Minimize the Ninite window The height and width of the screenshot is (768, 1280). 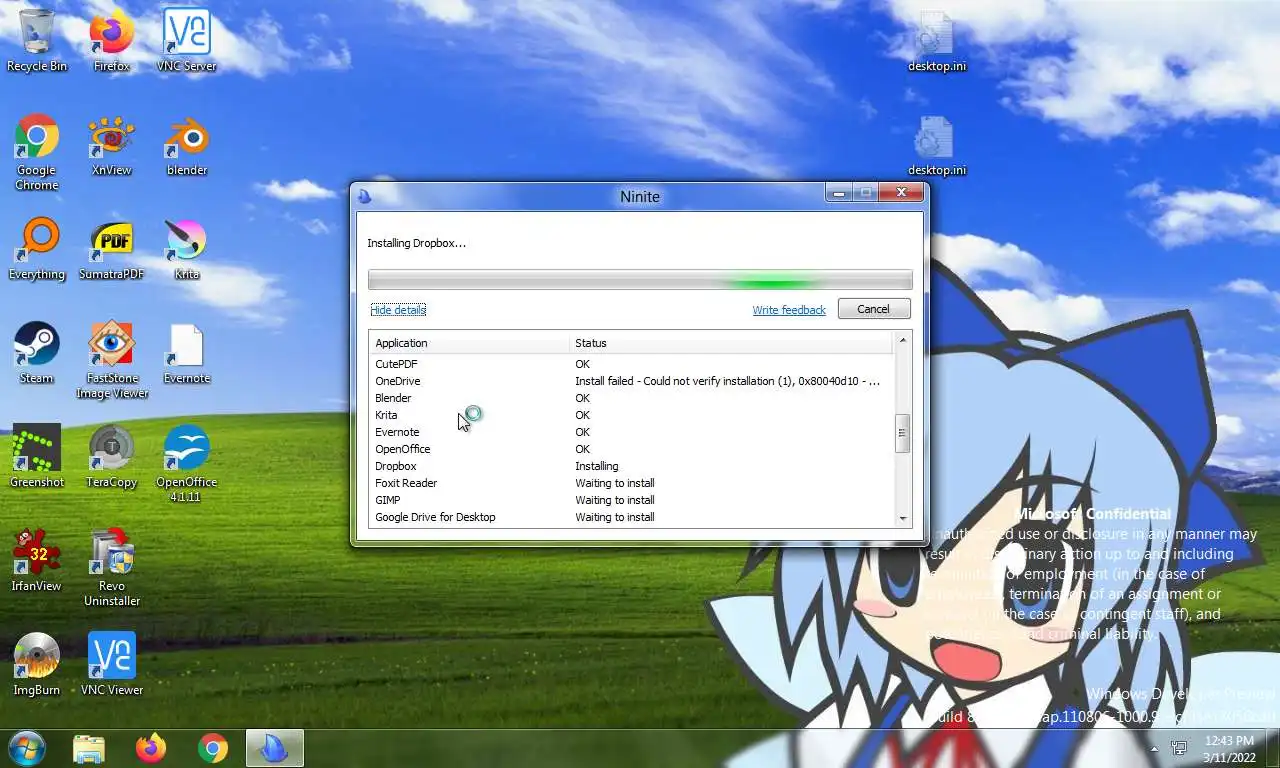coord(839,193)
